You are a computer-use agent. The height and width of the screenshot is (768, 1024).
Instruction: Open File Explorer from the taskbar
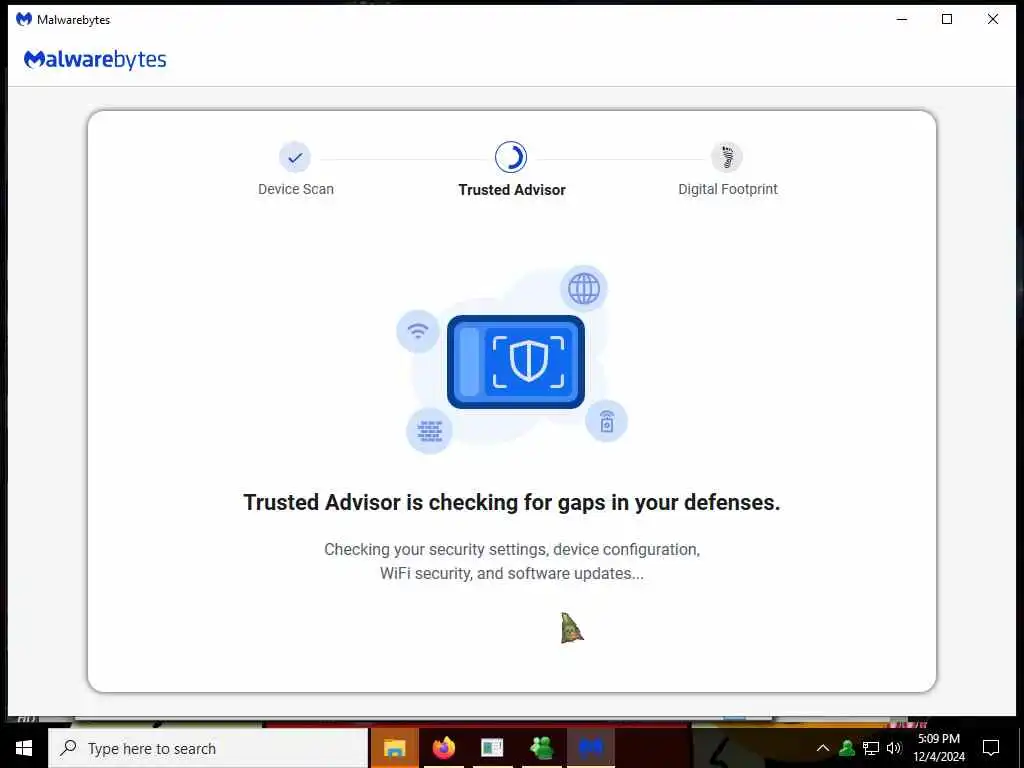[x=394, y=748]
